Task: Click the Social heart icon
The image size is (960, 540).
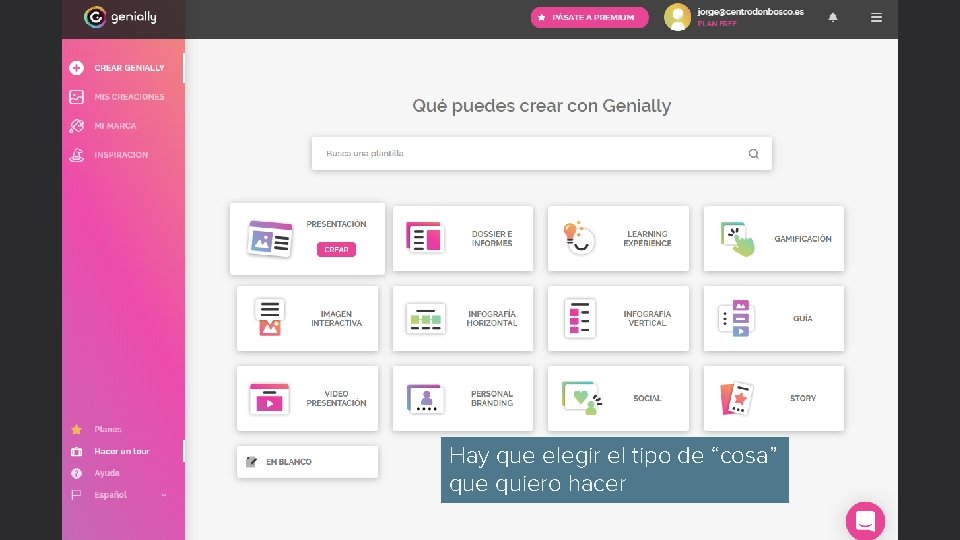Action: coord(581,398)
